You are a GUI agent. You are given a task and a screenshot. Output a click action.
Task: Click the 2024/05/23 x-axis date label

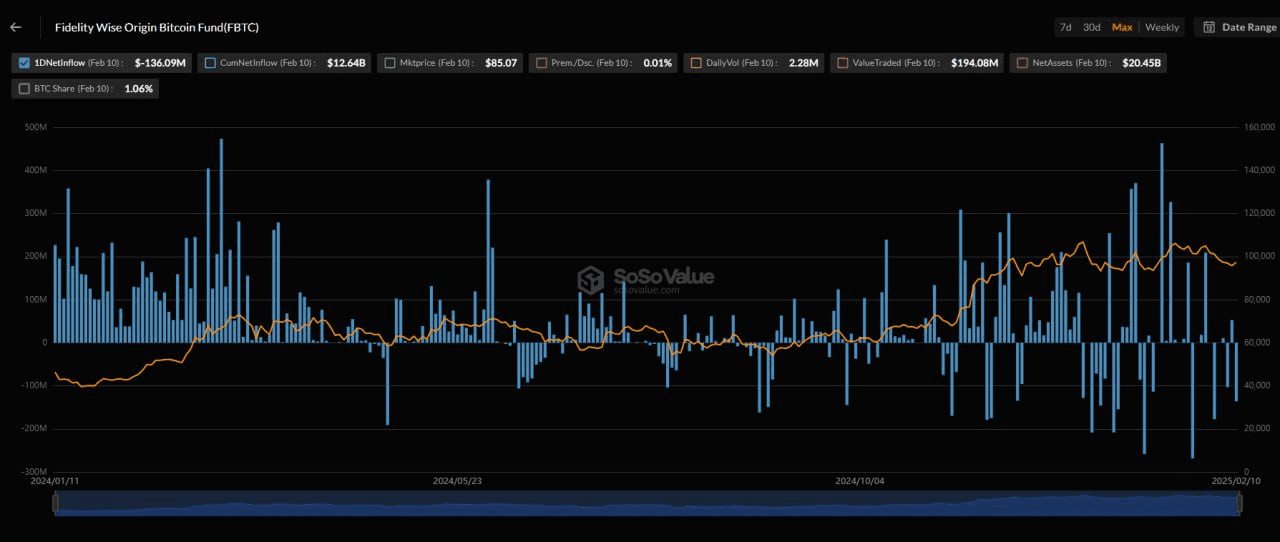457,481
